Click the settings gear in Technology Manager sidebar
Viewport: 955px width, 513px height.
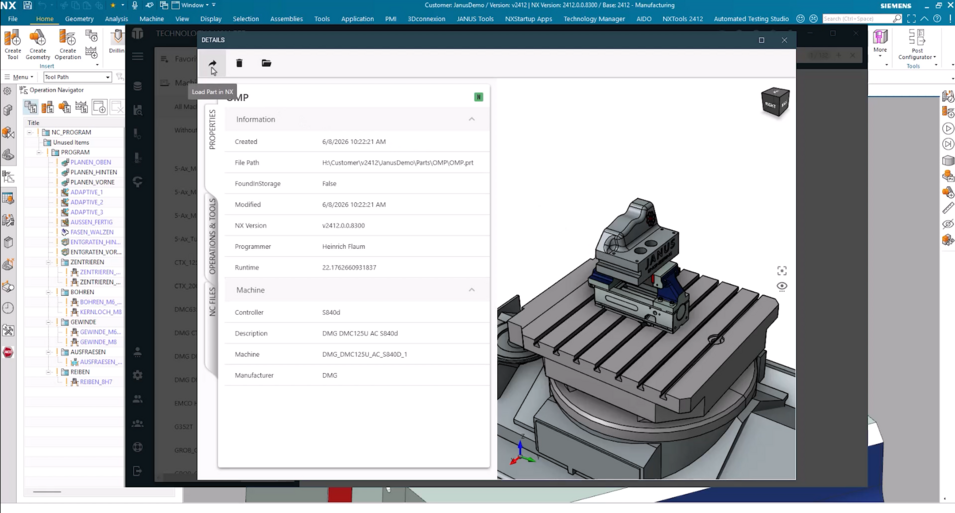(138, 375)
